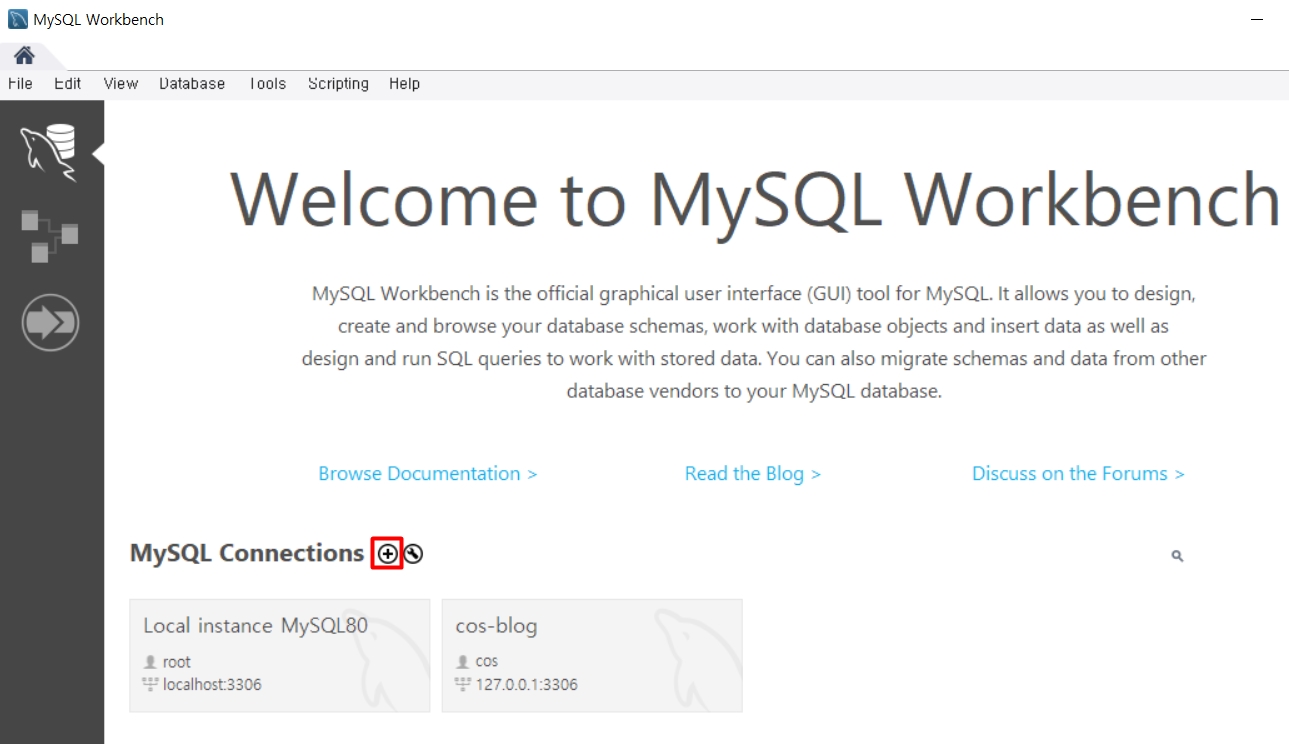This screenshot has height=744, width=1289.
Task: Open the Edit menu
Action: (68, 84)
